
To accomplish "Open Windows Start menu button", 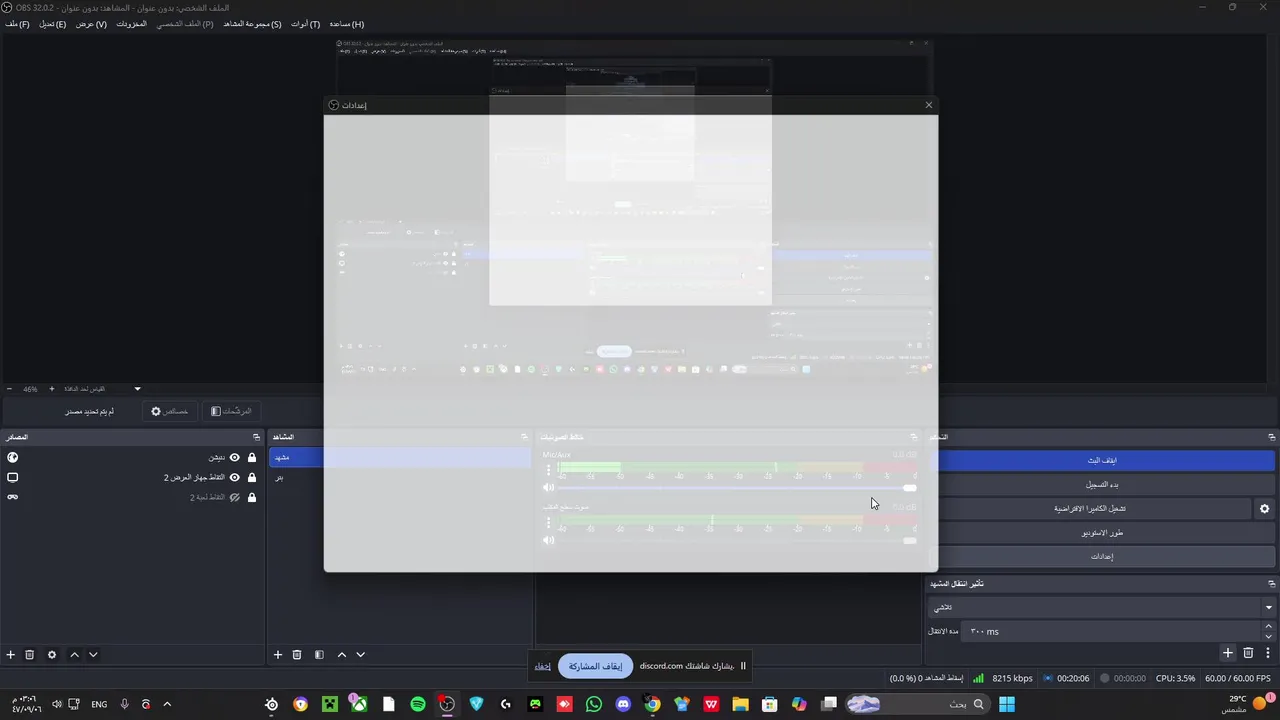I will coord(1006,705).
